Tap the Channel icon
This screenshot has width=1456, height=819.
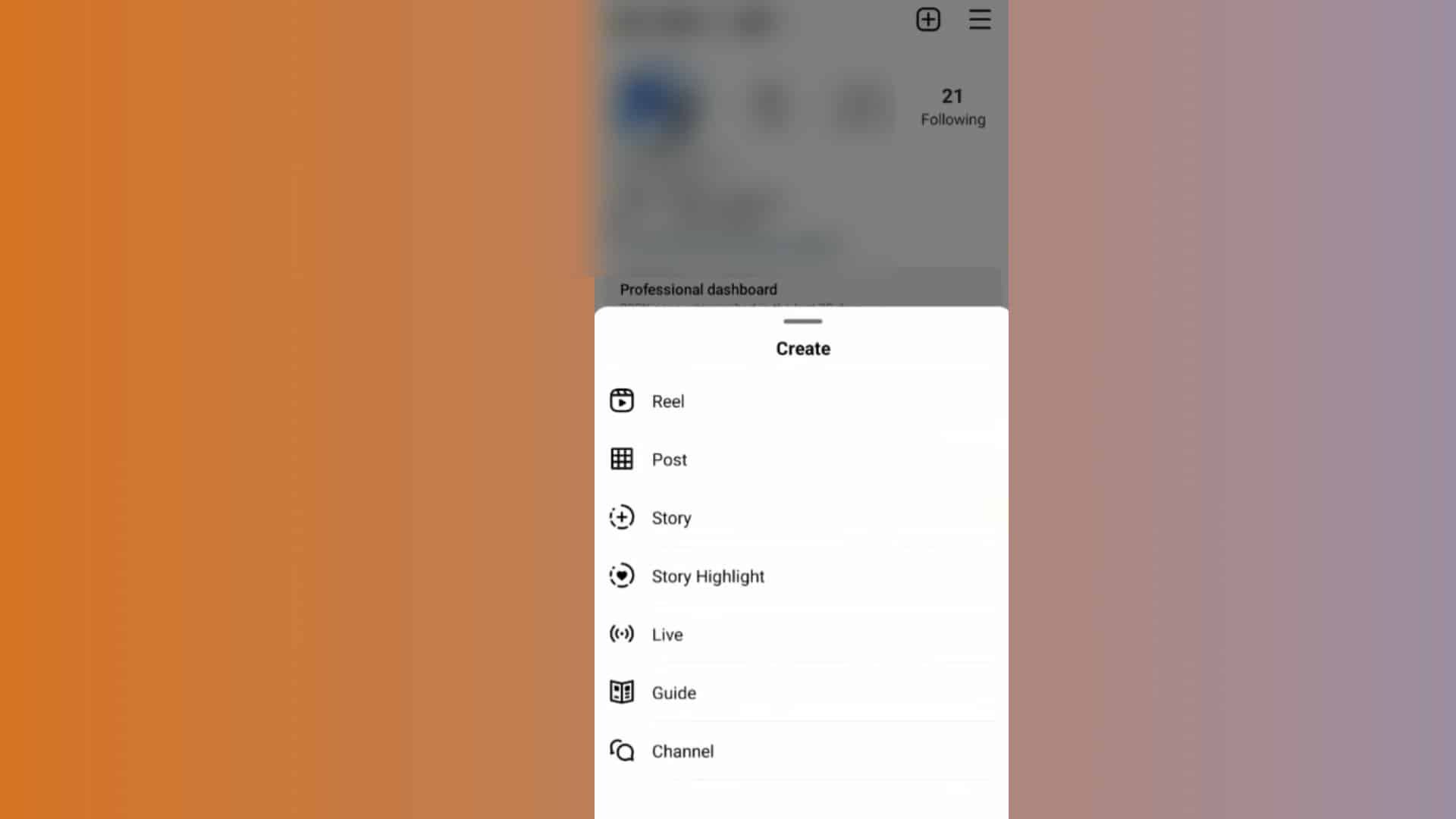(x=620, y=751)
